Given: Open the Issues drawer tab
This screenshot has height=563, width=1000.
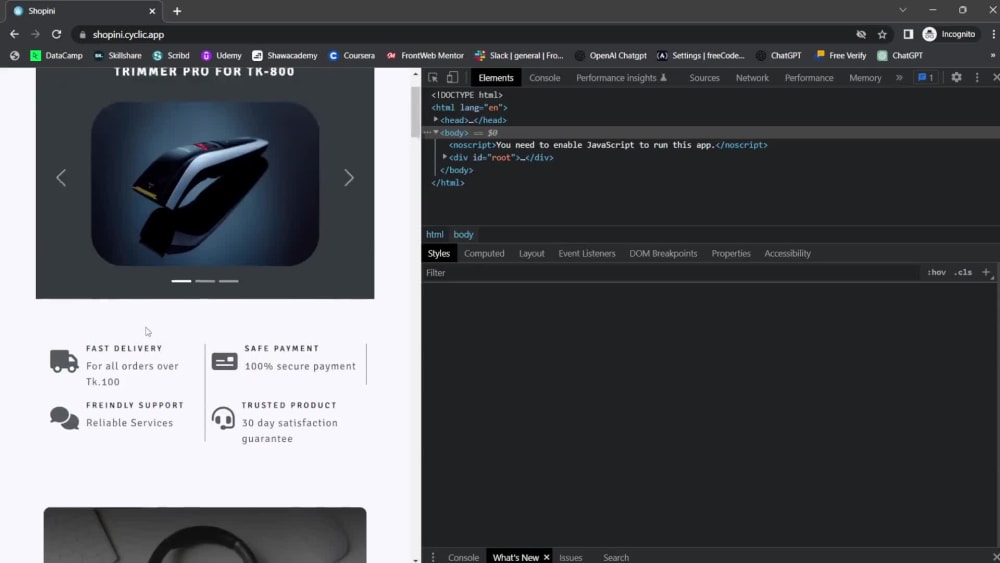Looking at the screenshot, I should coord(570,557).
